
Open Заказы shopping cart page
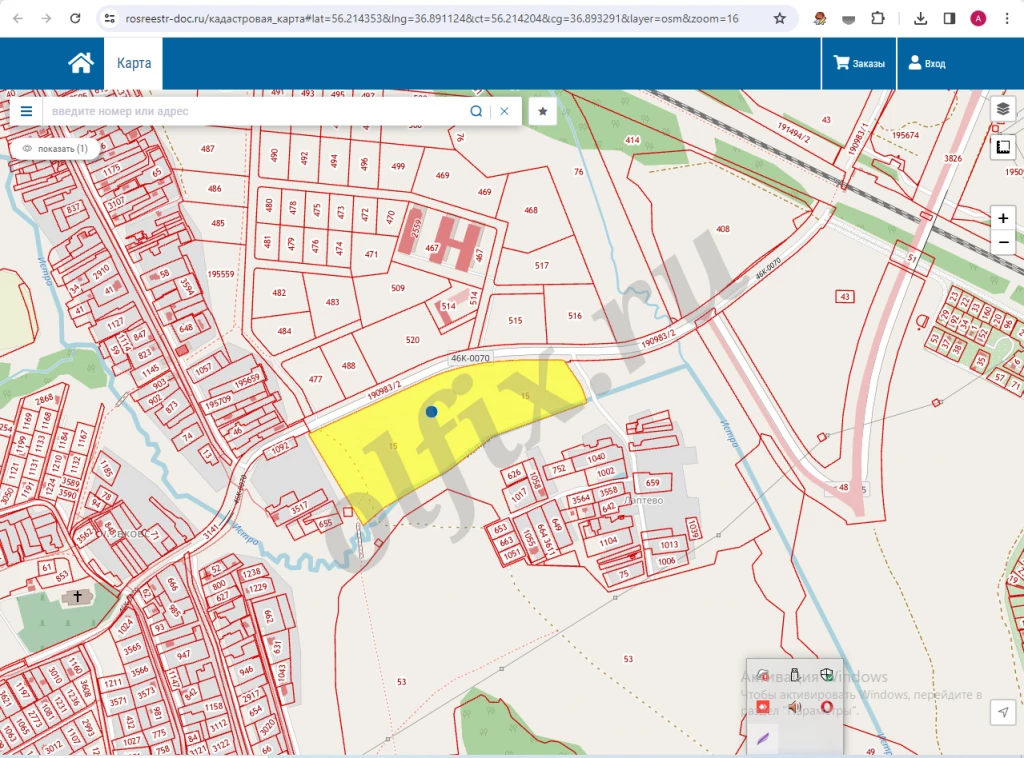pyautogui.click(x=859, y=63)
